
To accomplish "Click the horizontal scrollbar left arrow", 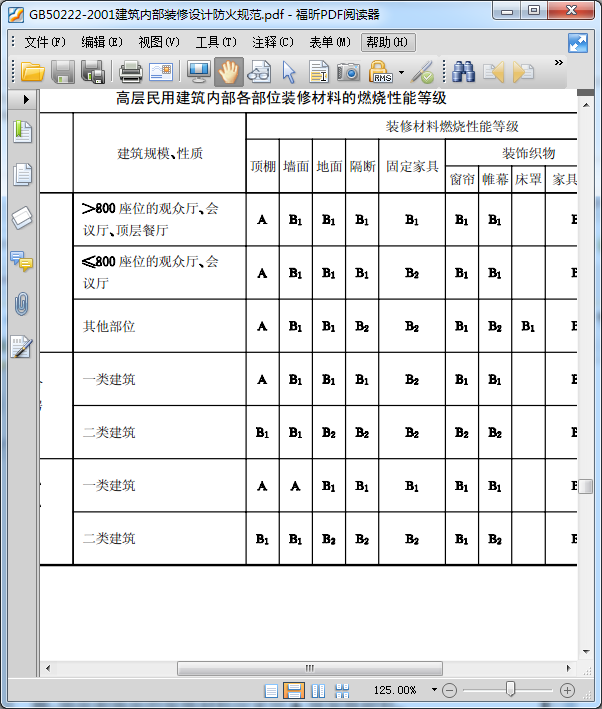I will pyautogui.click(x=48, y=668).
